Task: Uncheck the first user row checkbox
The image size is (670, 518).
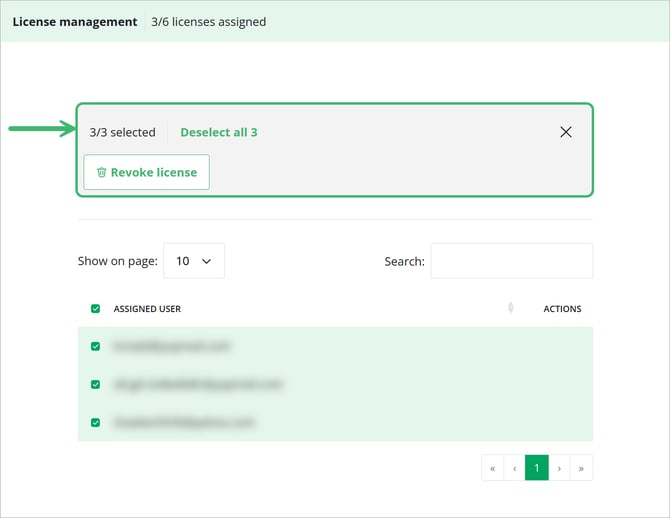Action: (96, 346)
